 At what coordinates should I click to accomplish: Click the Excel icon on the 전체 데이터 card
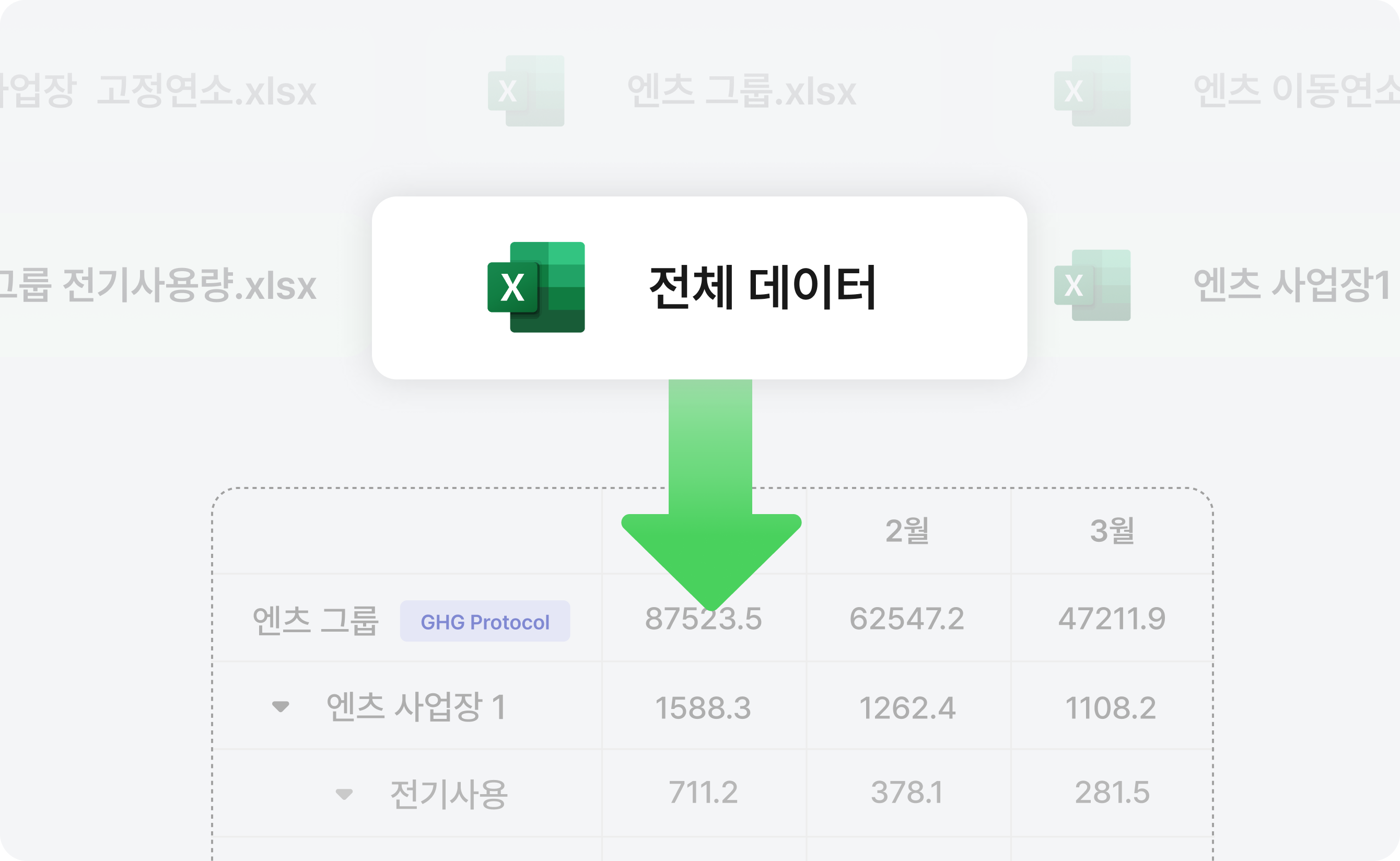[x=536, y=287]
